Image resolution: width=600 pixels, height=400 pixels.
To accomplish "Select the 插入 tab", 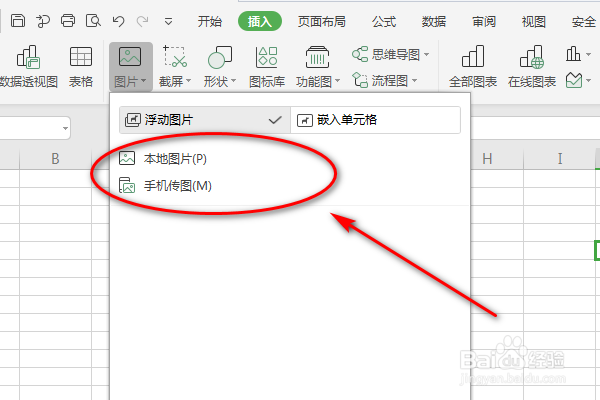I will pyautogui.click(x=260, y=21).
